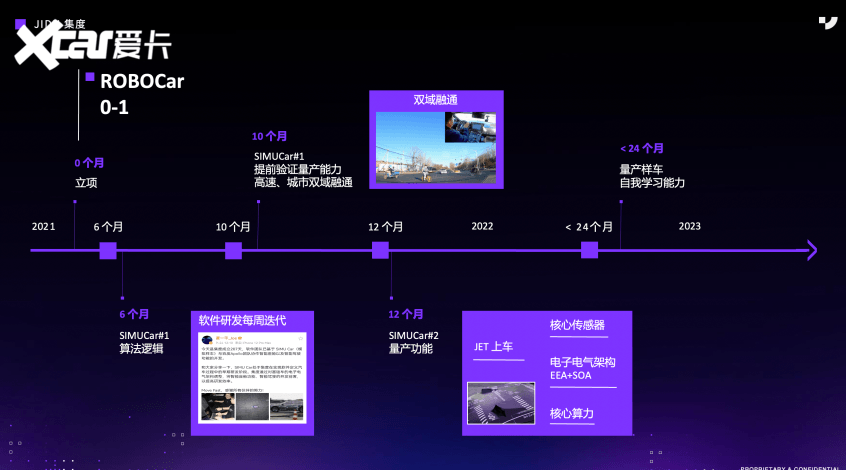Select the purple bullet beside ROBOCar
Viewport: 846px width, 470px height.
[90, 77]
